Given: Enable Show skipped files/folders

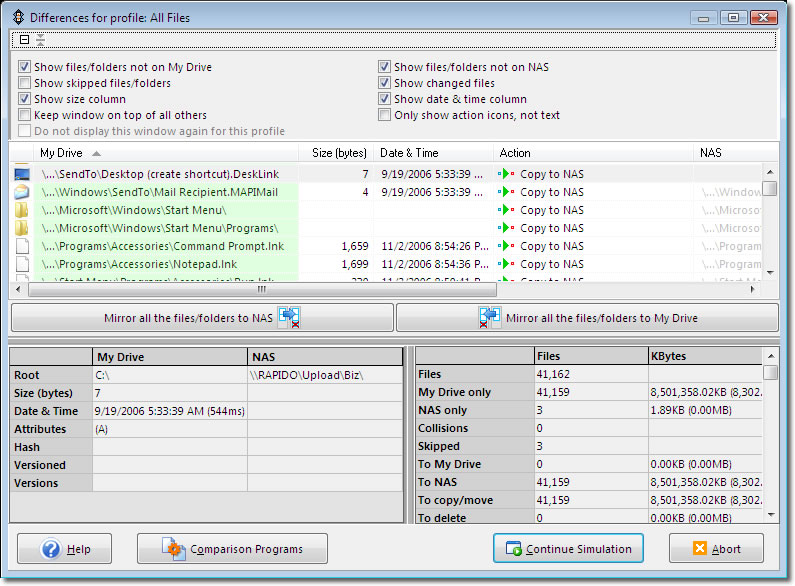Looking at the screenshot, I should pos(24,83).
